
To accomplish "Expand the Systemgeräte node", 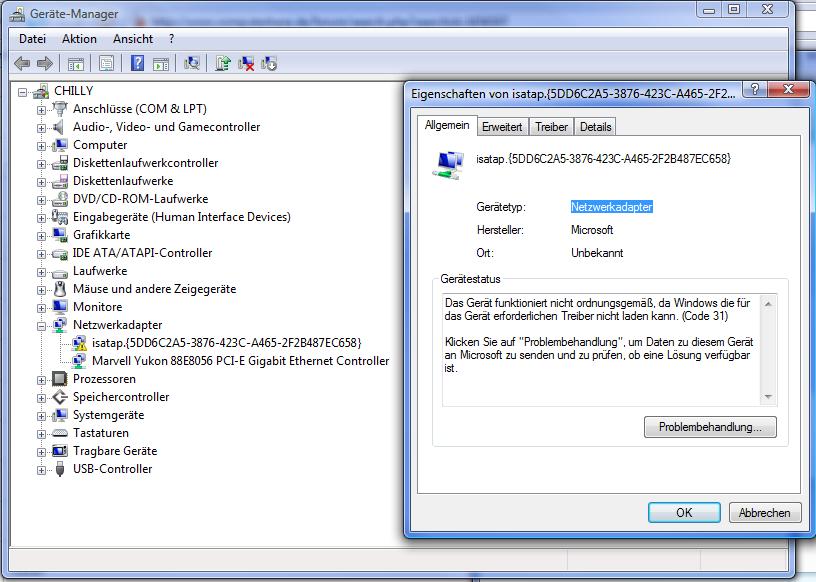I will click(41, 416).
